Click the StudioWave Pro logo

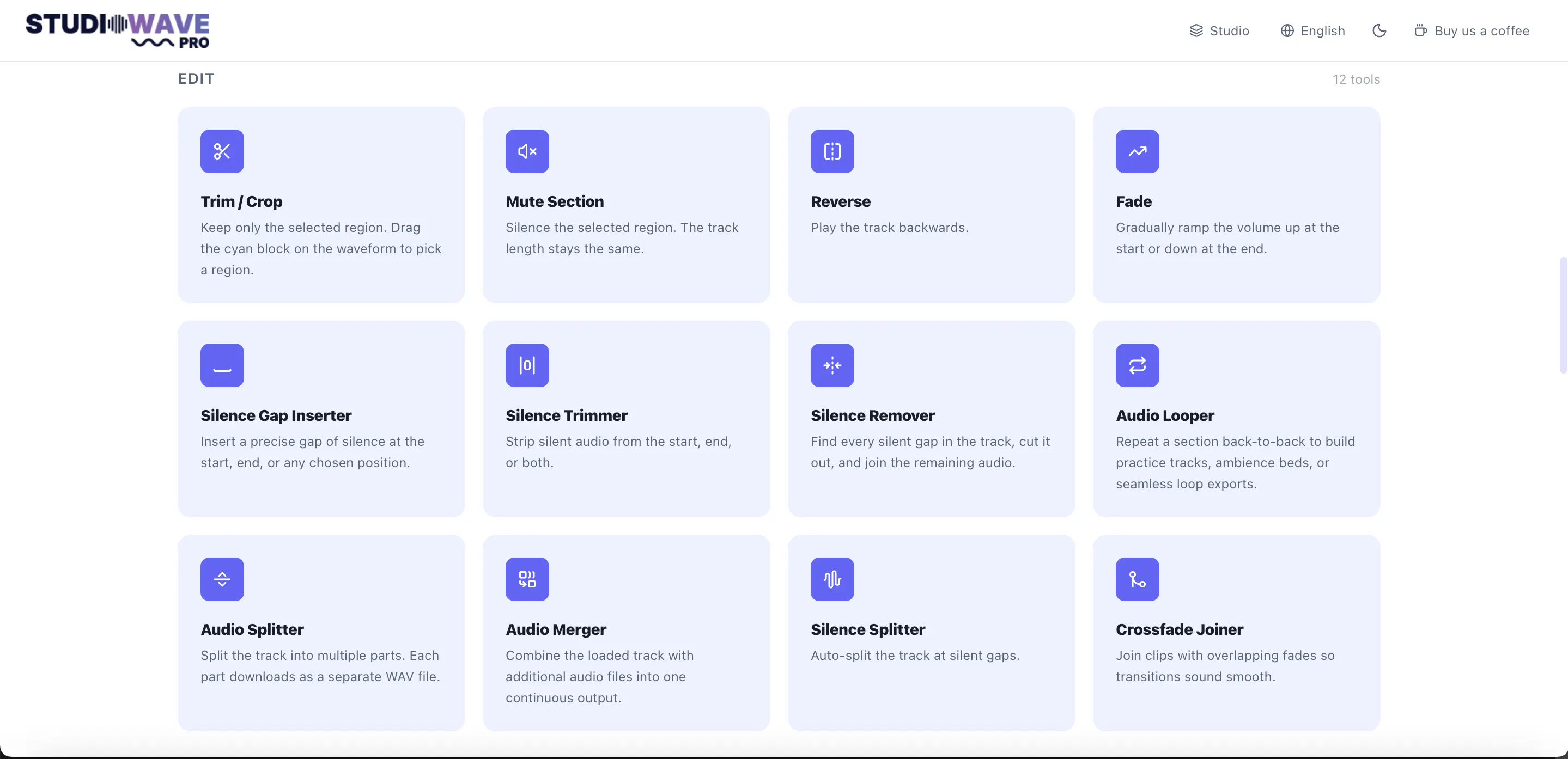point(118,30)
